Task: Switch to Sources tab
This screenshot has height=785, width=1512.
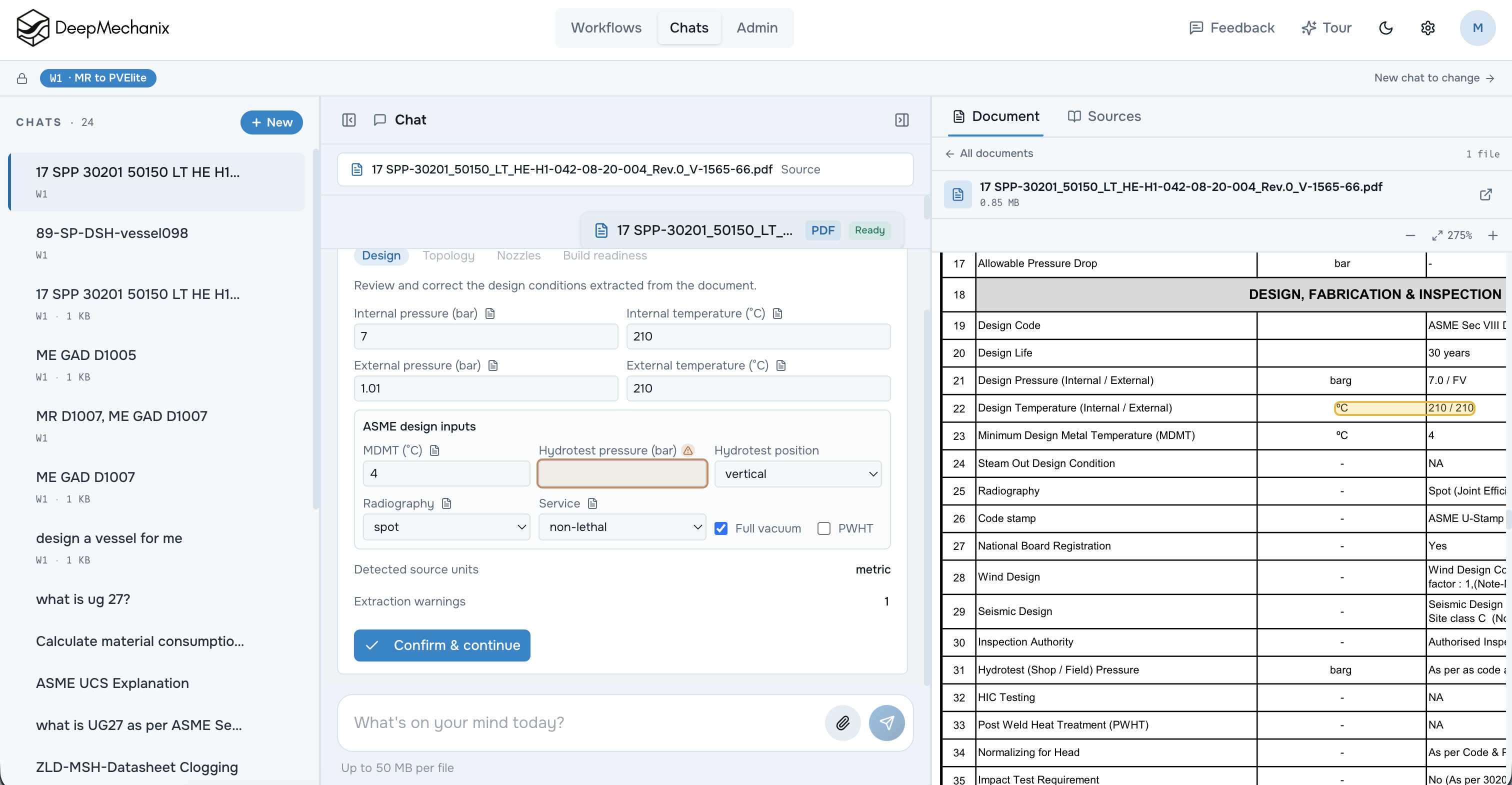Action: [1104, 116]
